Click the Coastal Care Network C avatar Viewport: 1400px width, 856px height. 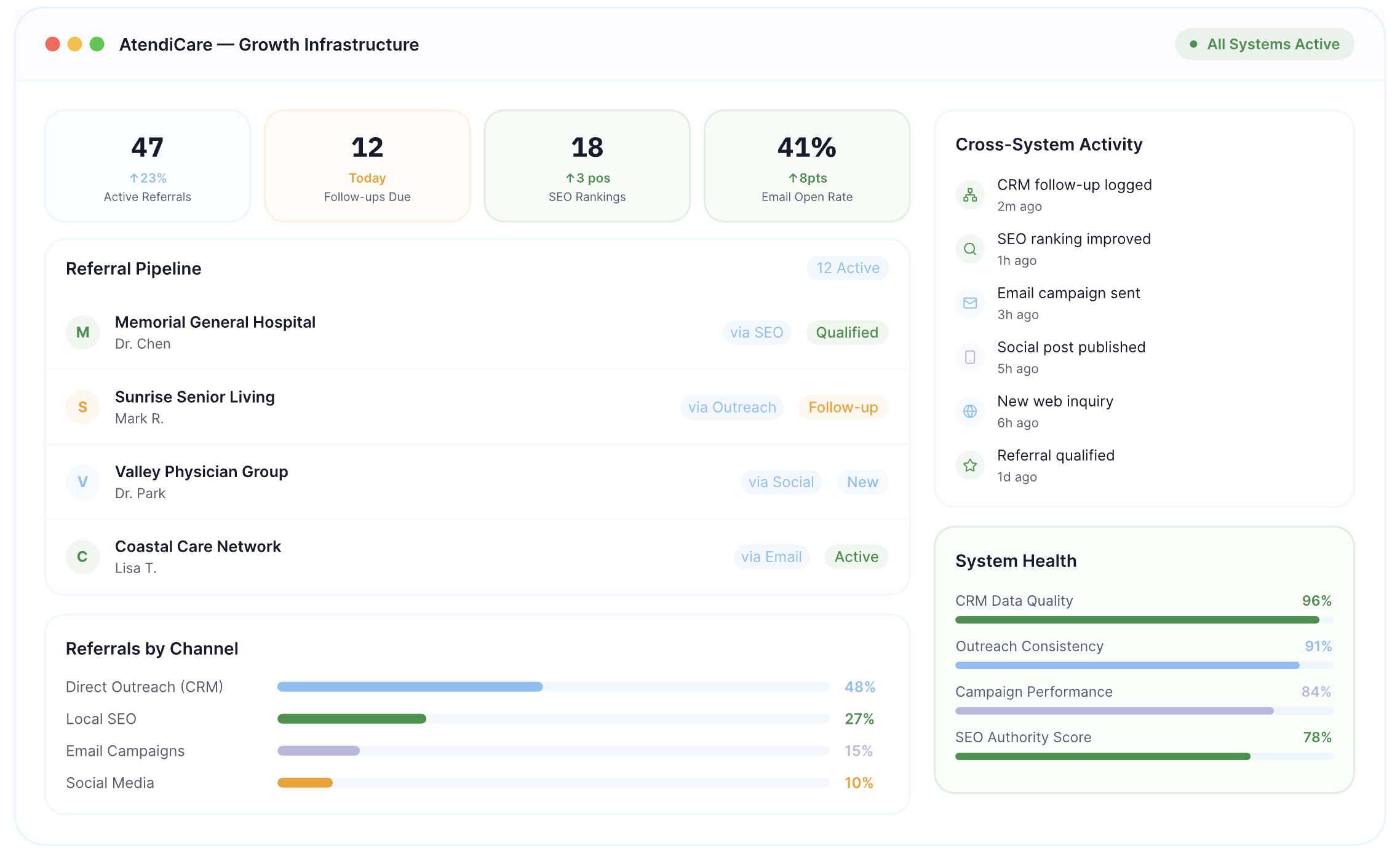(83, 557)
